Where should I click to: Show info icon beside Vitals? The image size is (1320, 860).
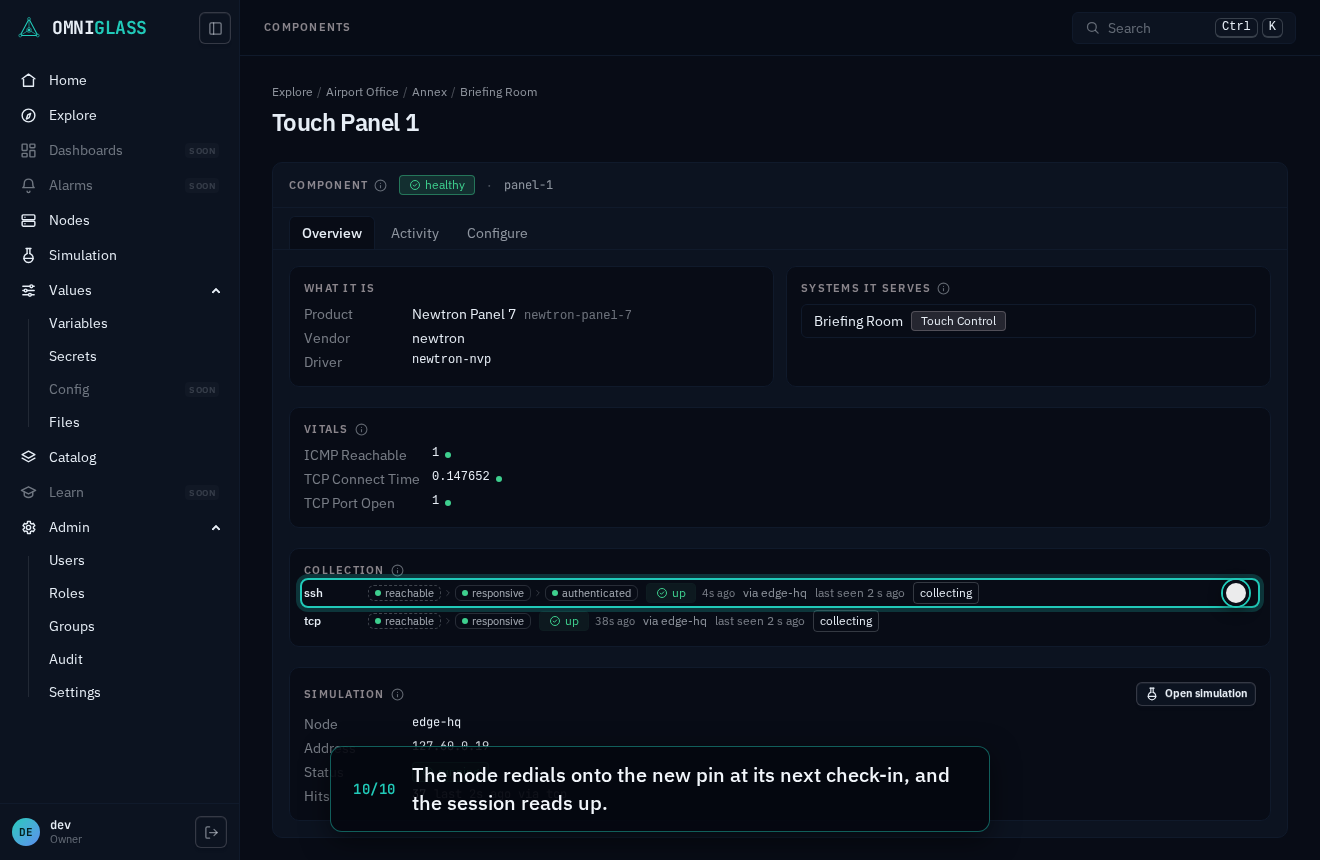click(362, 429)
